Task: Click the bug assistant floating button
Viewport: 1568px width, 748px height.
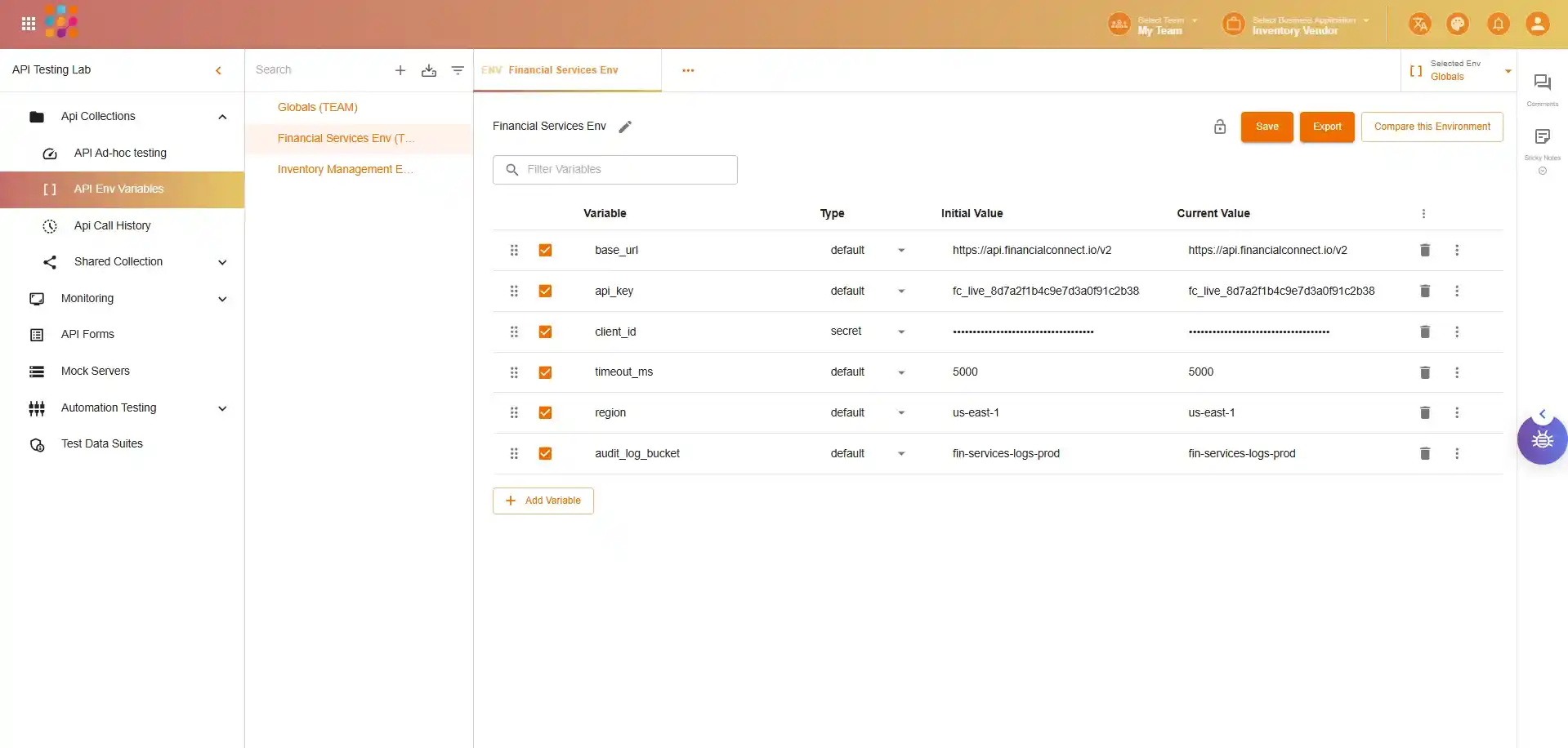Action: point(1542,440)
